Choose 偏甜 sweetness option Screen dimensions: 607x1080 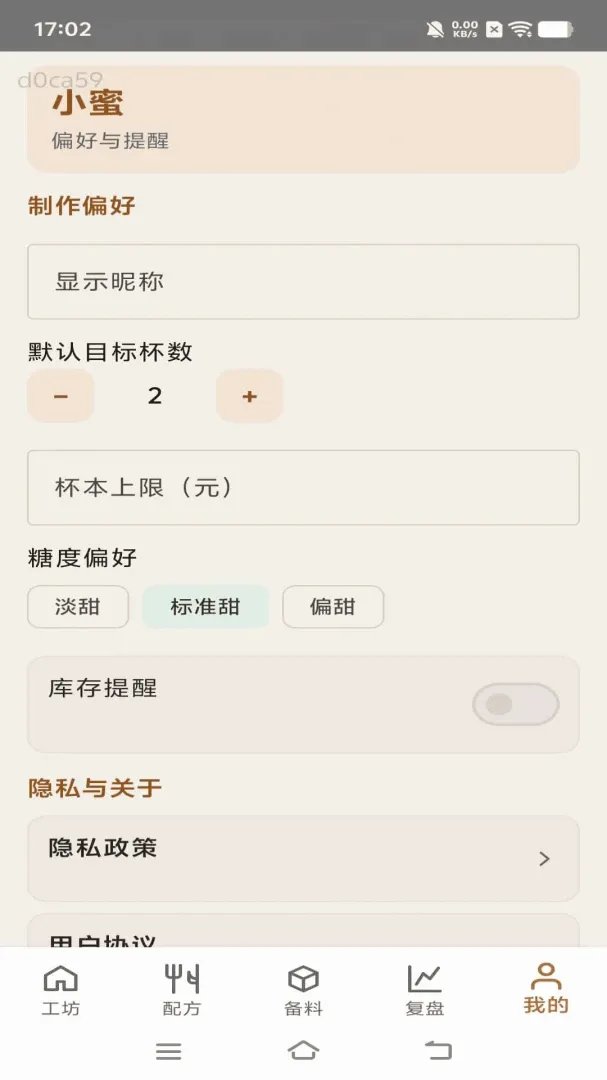(333, 607)
